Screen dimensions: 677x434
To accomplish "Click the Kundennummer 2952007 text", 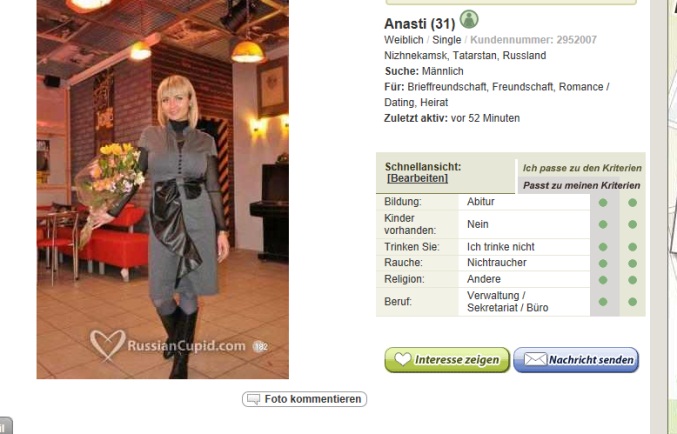I will (533, 40).
